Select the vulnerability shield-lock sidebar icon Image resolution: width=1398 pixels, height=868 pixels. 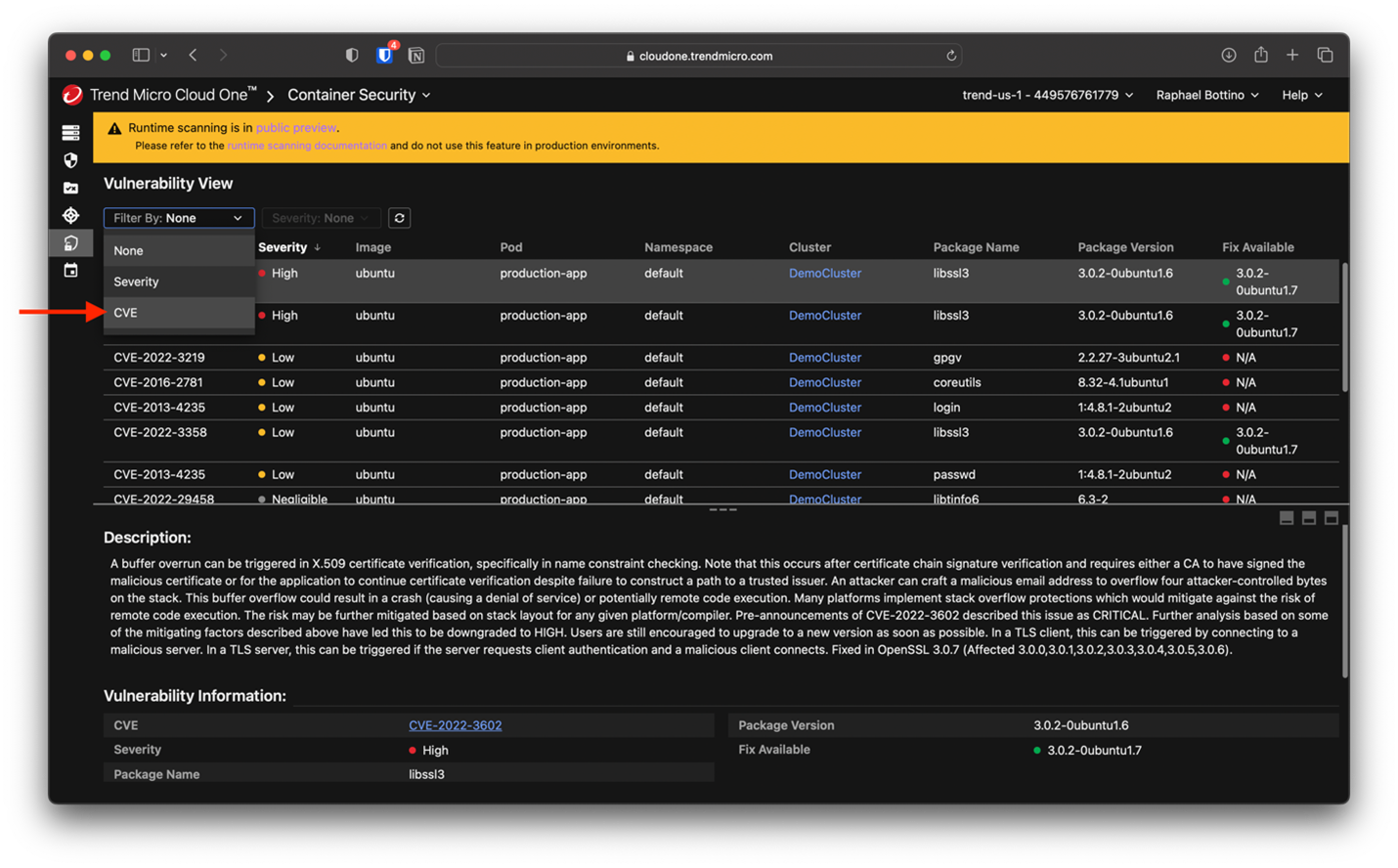[x=70, y=242]
